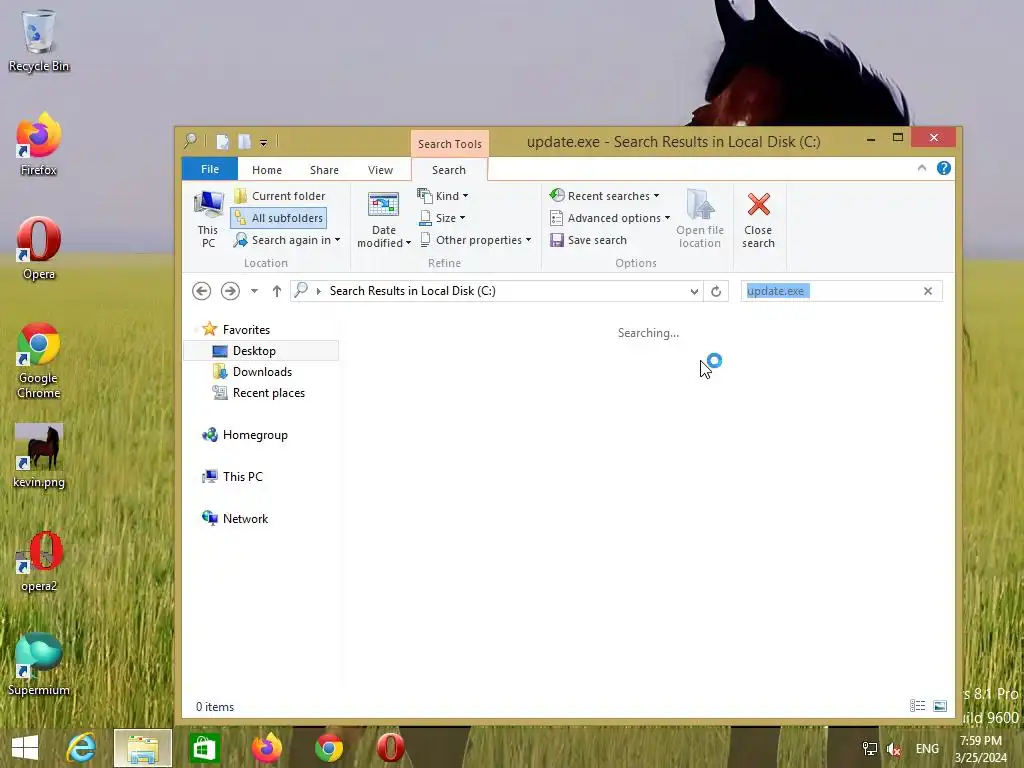Select Desktop in the navigation pane
Image resolution: width=1024 pixels, height=768 pixels.
pos(261,351)
